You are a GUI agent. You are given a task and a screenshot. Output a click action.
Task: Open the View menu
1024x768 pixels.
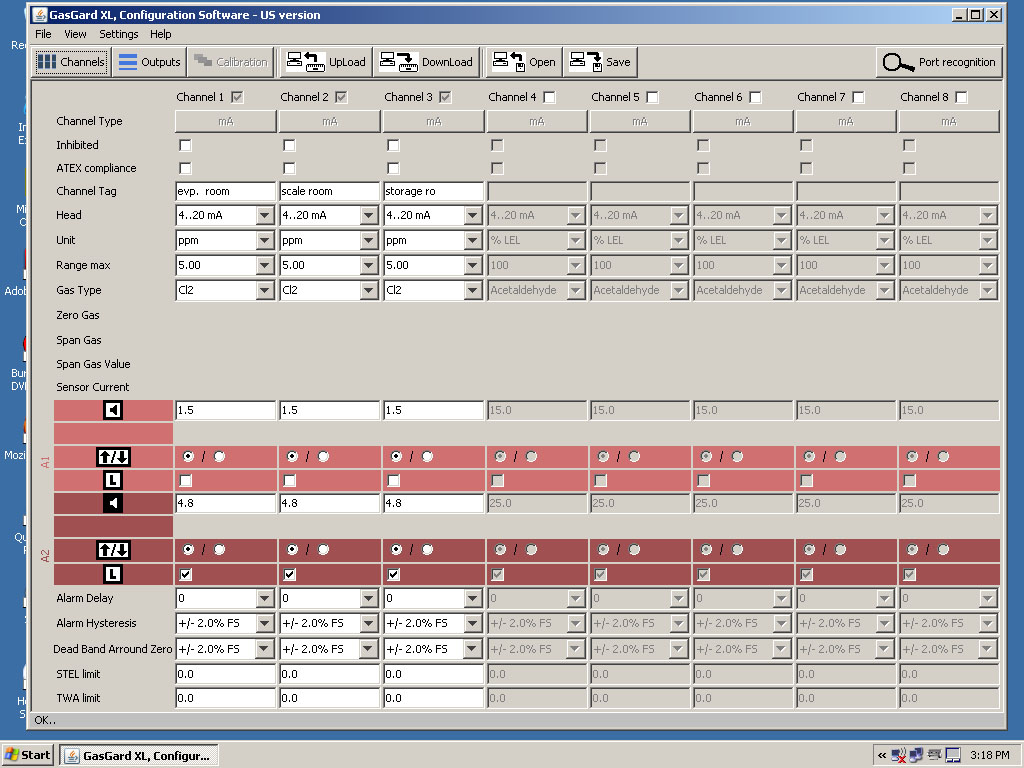(x=75, y=34)
